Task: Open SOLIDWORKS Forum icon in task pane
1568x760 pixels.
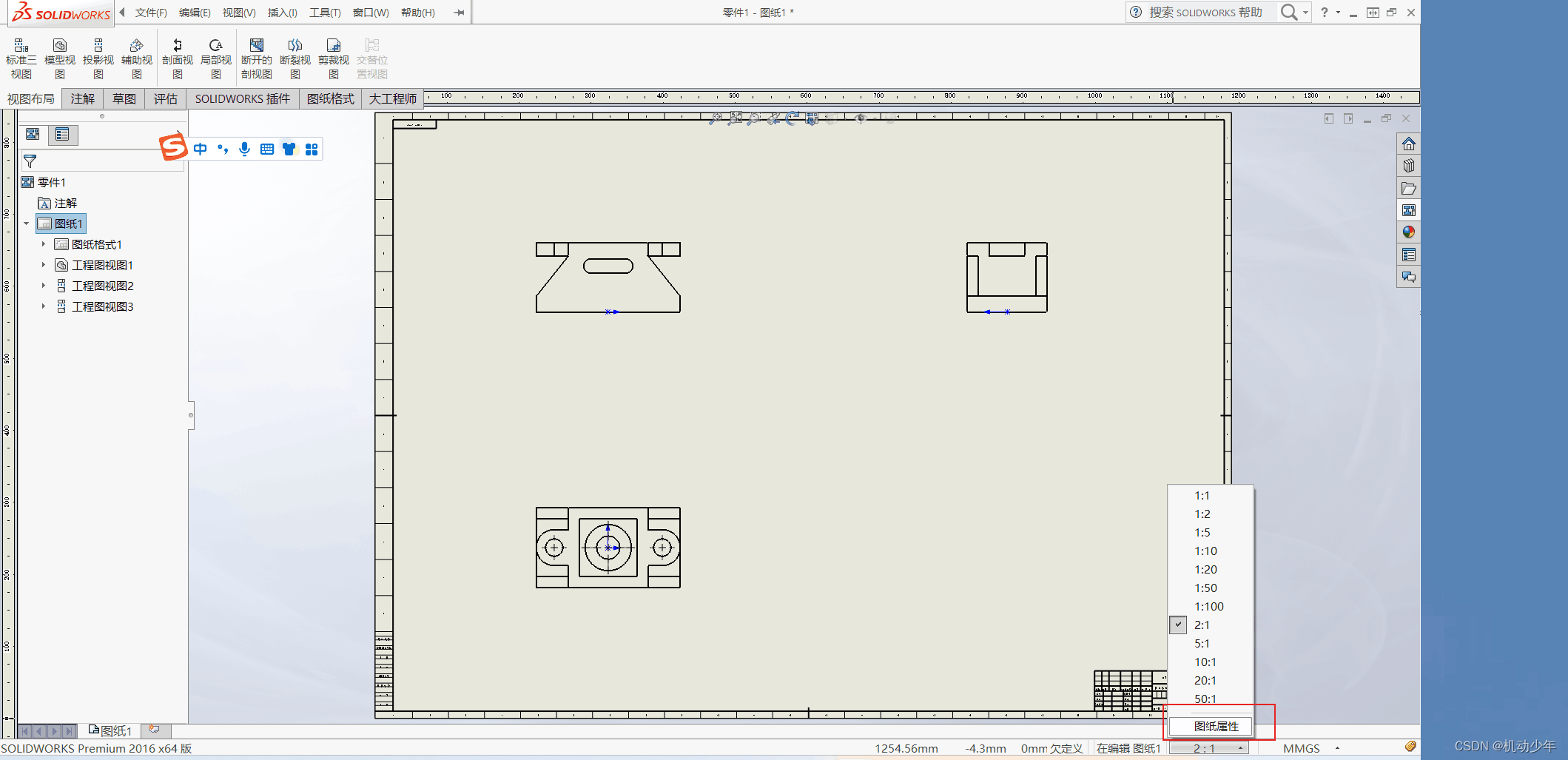Action: click(1409, 277)
